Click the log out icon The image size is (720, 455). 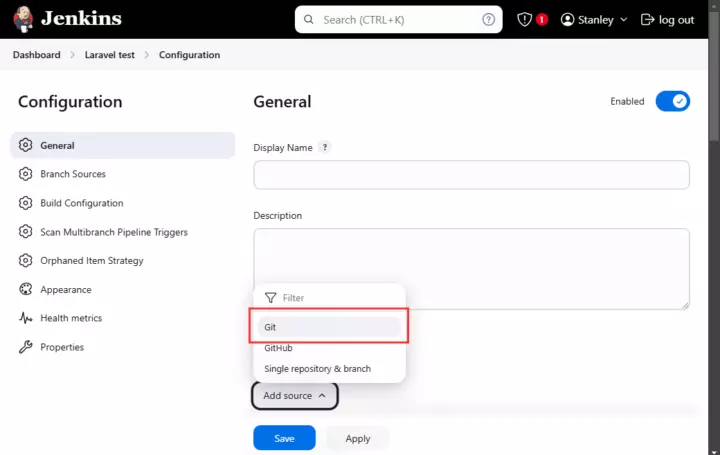647,20
